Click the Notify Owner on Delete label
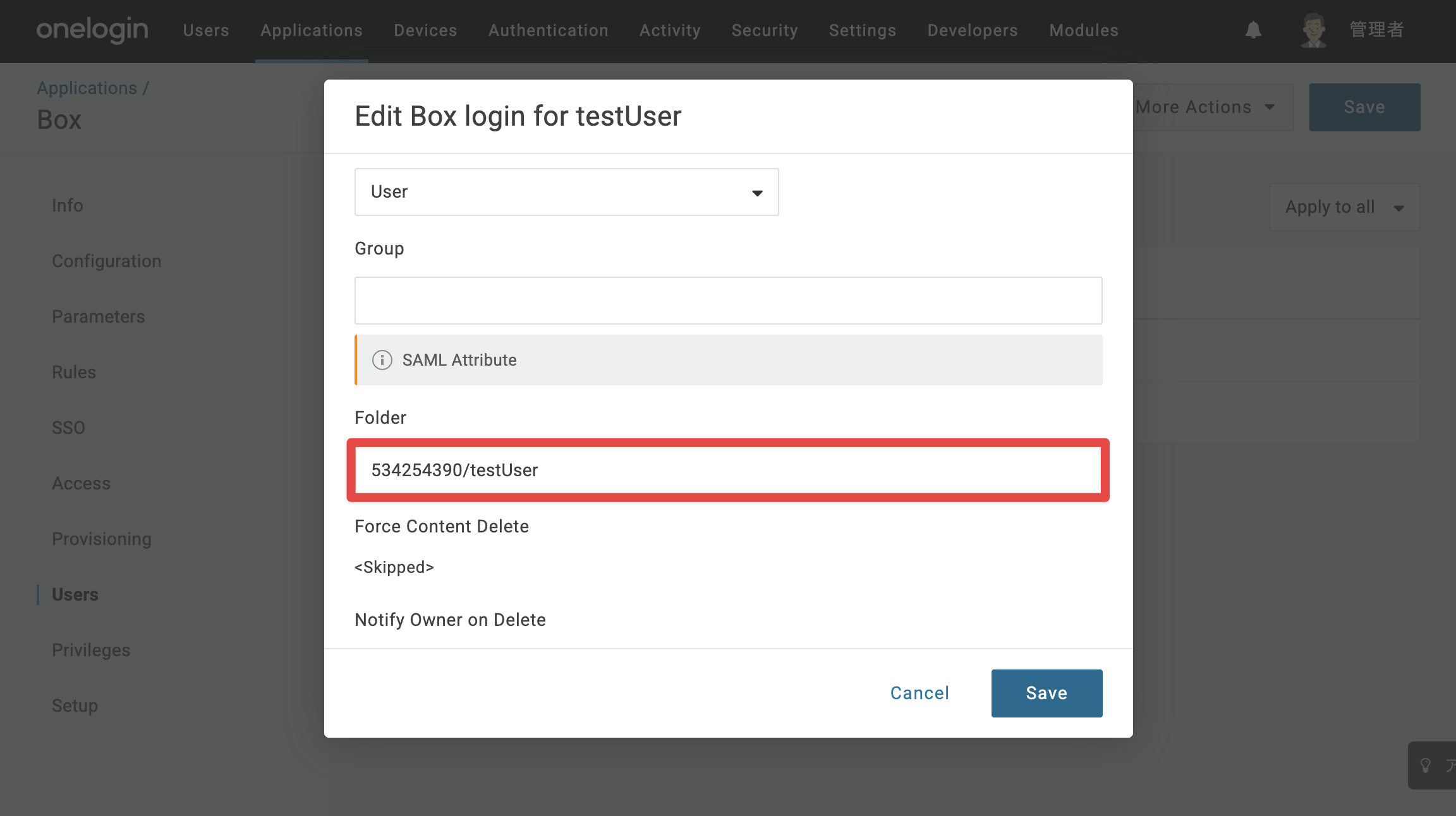The width and height of the screenshot is (1456, 816). [x=450, y=620]
